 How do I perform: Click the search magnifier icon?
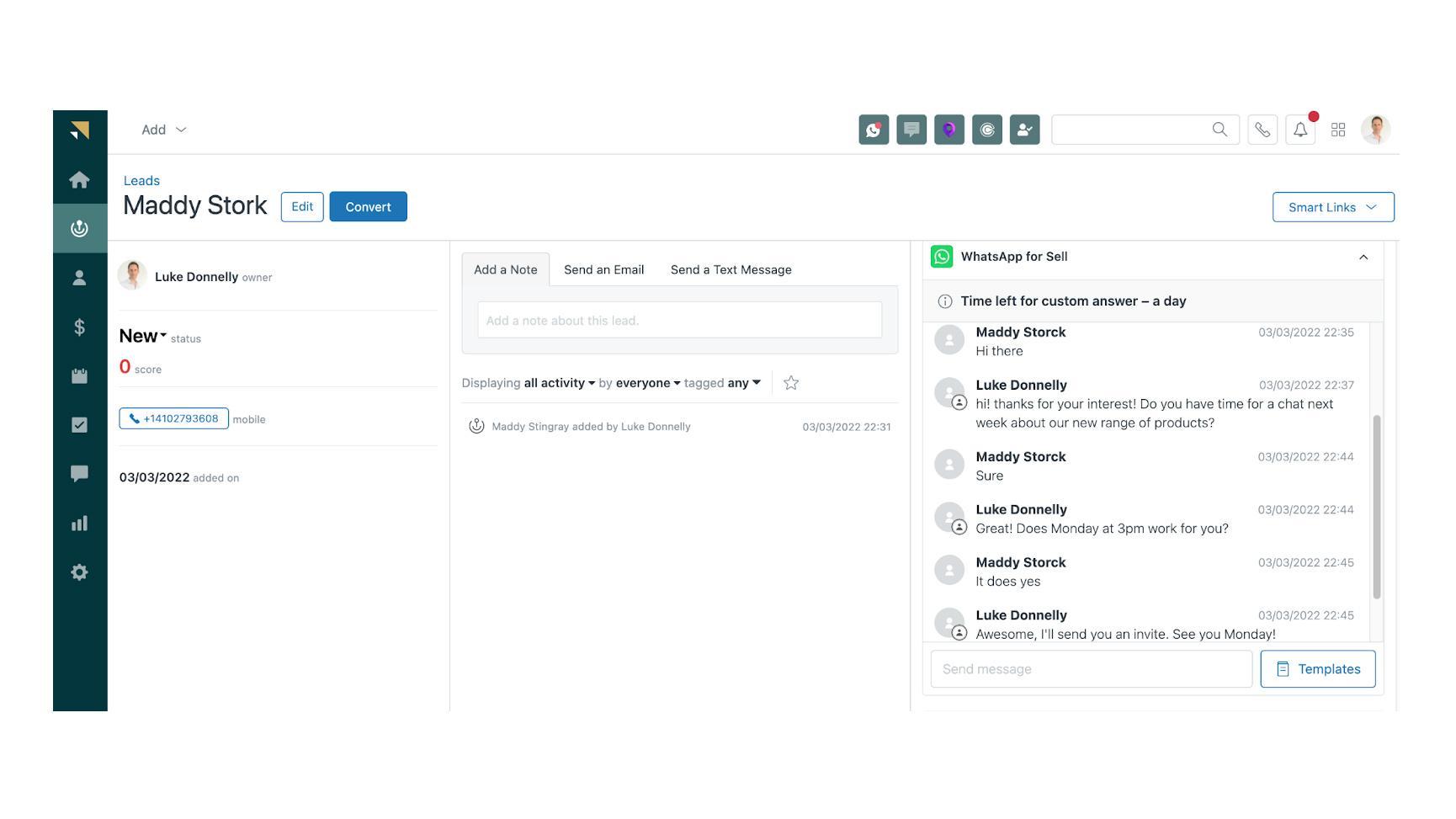[1220, 129]
